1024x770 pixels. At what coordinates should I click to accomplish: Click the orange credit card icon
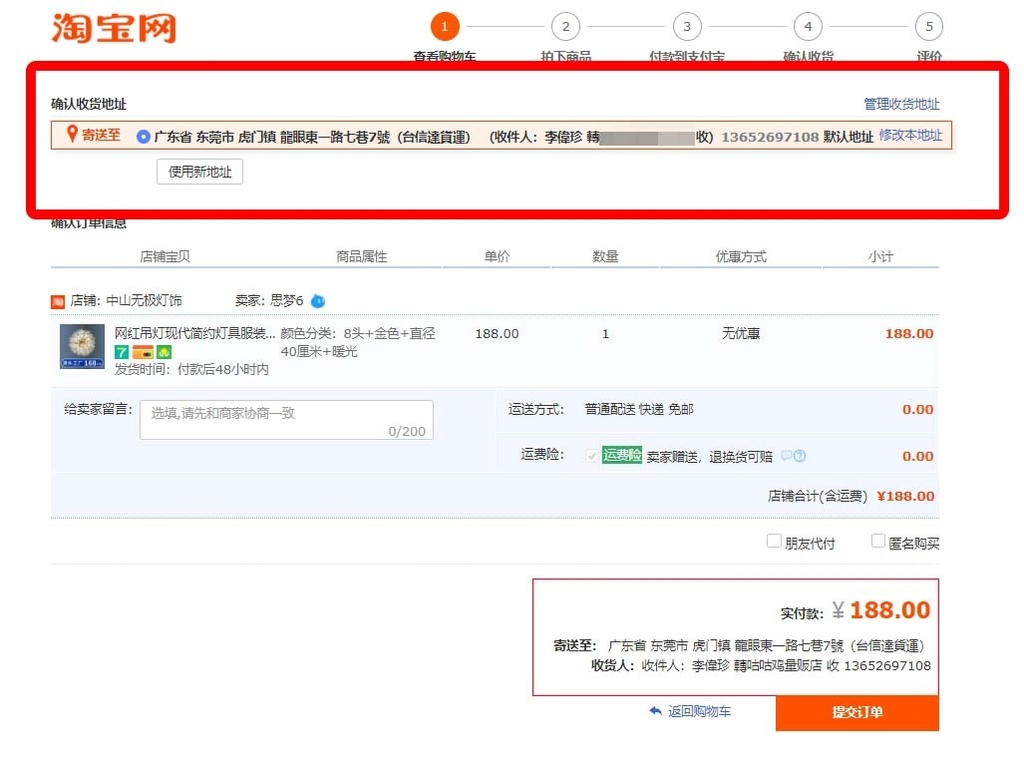point(142,352)
